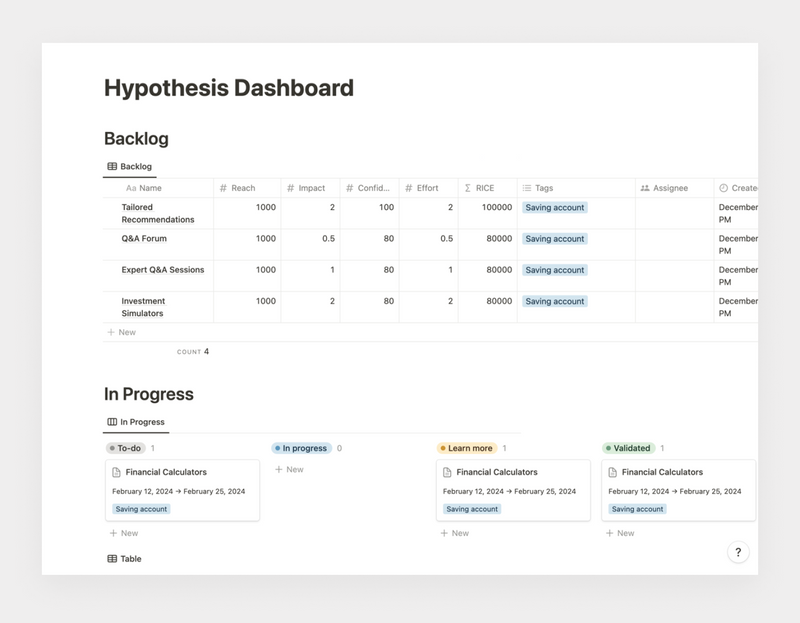Switch to the In Progress board tab
The height and width of the screenshot is (623, 800).
[136, 422]
